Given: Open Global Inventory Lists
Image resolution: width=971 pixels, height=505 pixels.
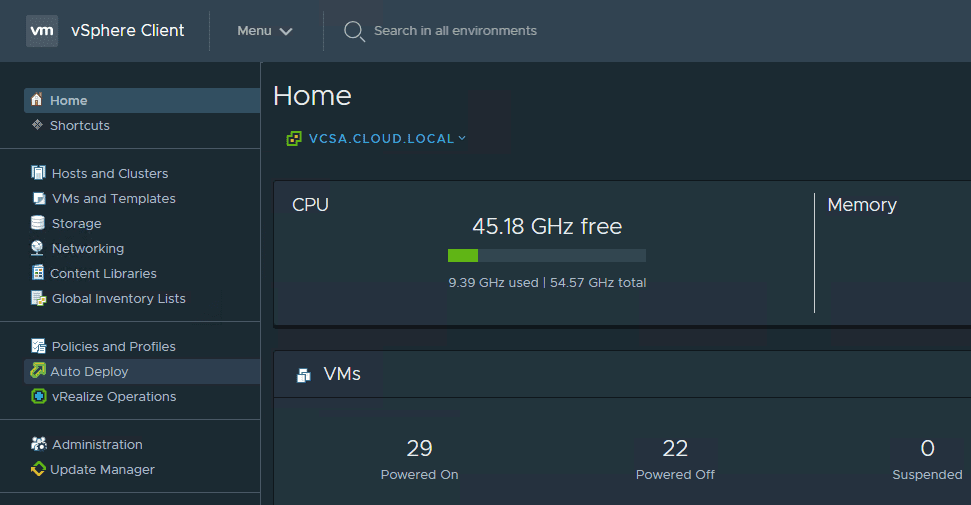Looking at the screenshot, I should click(x=118, y=298).
